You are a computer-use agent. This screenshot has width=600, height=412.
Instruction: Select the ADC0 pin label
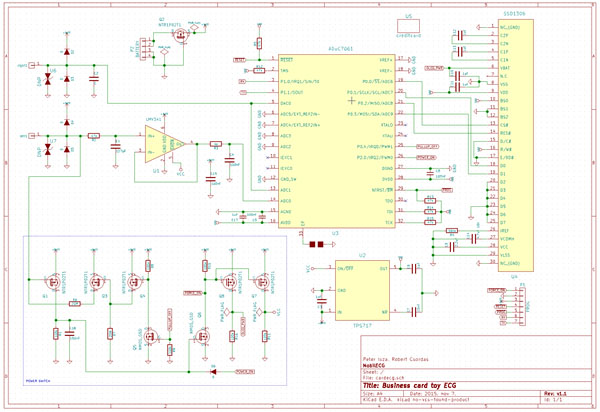285,201
